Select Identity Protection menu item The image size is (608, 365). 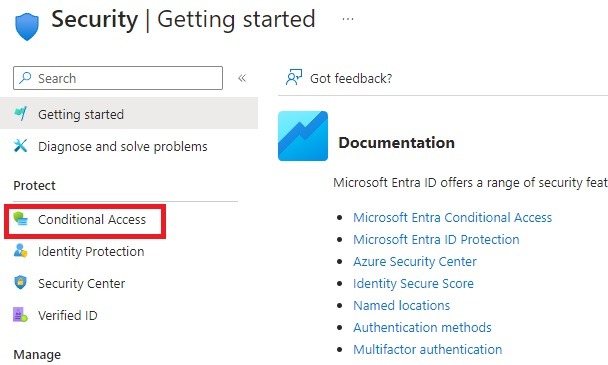91,251
